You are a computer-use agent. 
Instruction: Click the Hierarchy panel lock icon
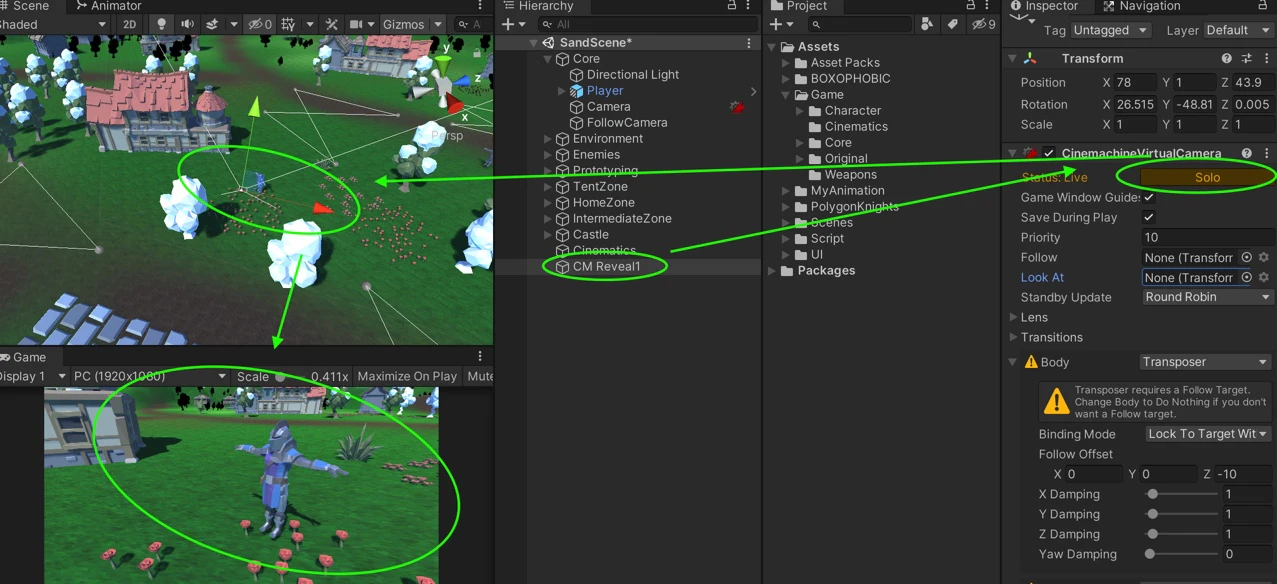coord(732,6)
